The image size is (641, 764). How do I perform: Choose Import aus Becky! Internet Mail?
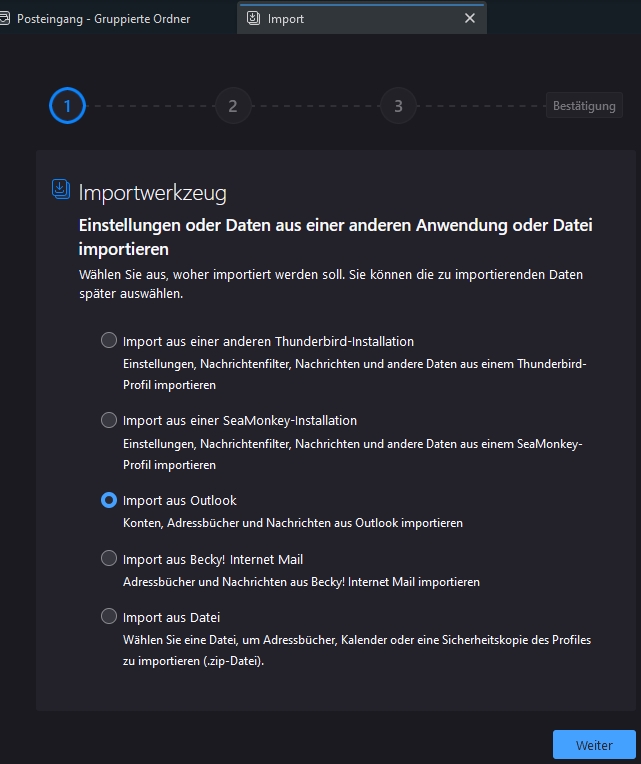click(109, 559)
